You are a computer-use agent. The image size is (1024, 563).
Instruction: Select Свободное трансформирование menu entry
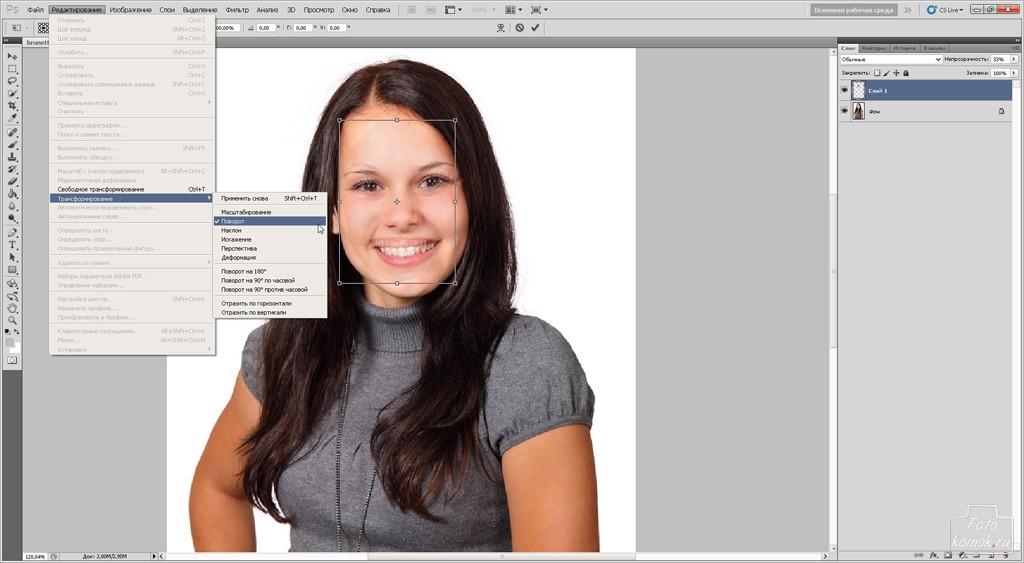(x=132, y=189)
